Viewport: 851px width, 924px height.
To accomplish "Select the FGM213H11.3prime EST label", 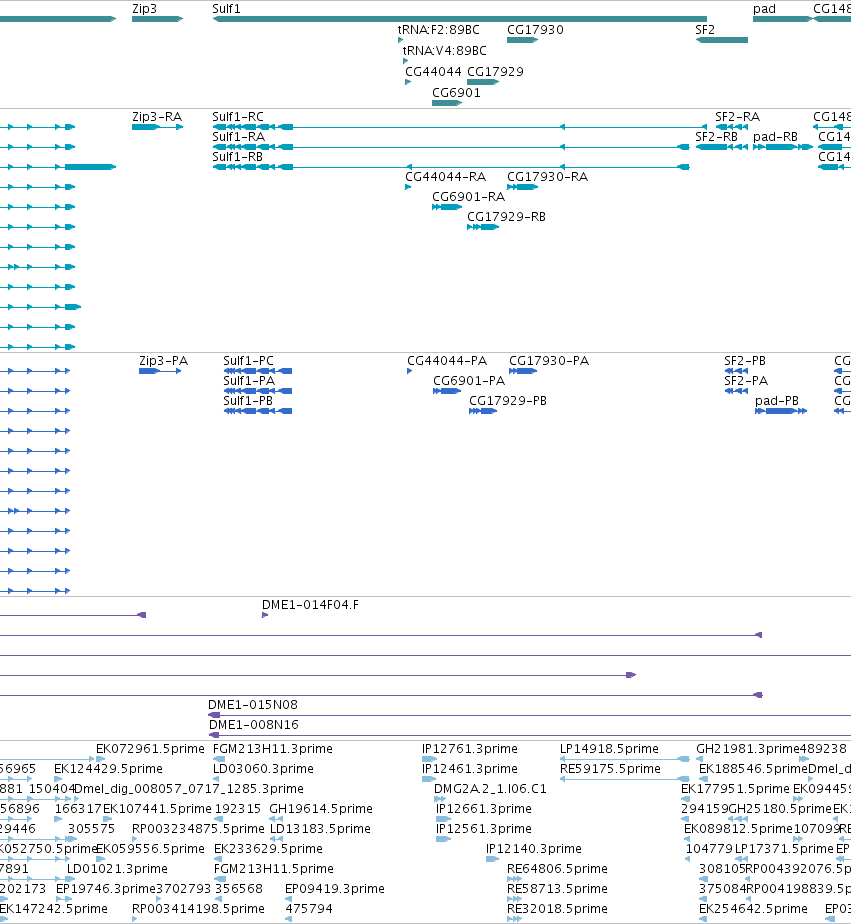I will (273, 748).
